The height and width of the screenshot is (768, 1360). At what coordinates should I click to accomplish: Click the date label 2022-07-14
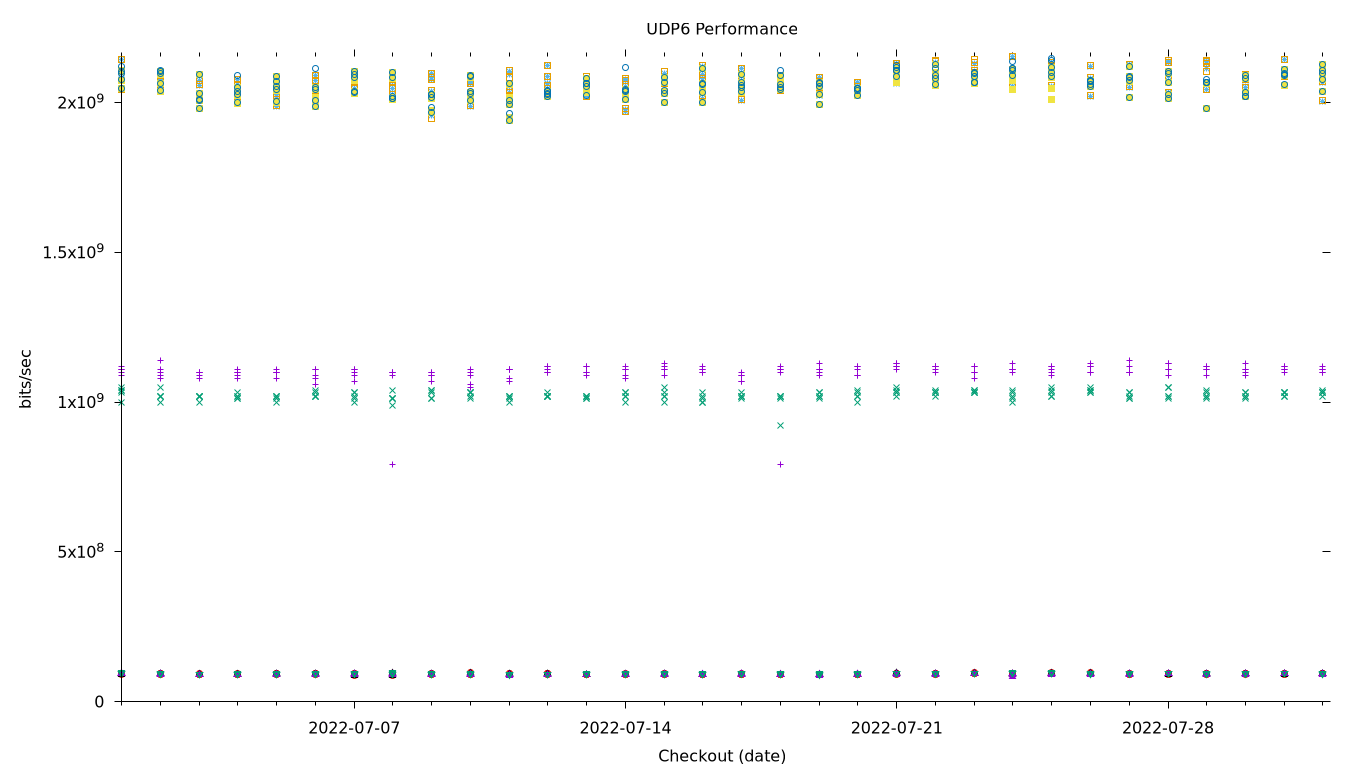[625, 728]
